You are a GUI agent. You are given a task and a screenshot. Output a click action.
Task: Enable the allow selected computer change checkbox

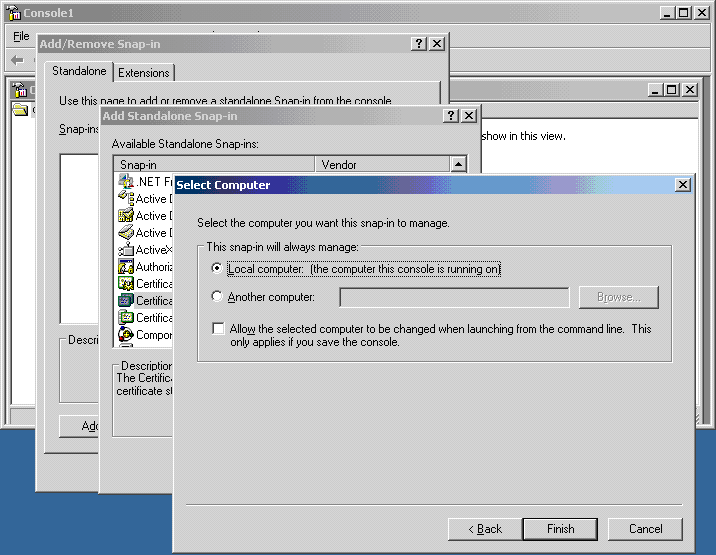tap(218, 328)
